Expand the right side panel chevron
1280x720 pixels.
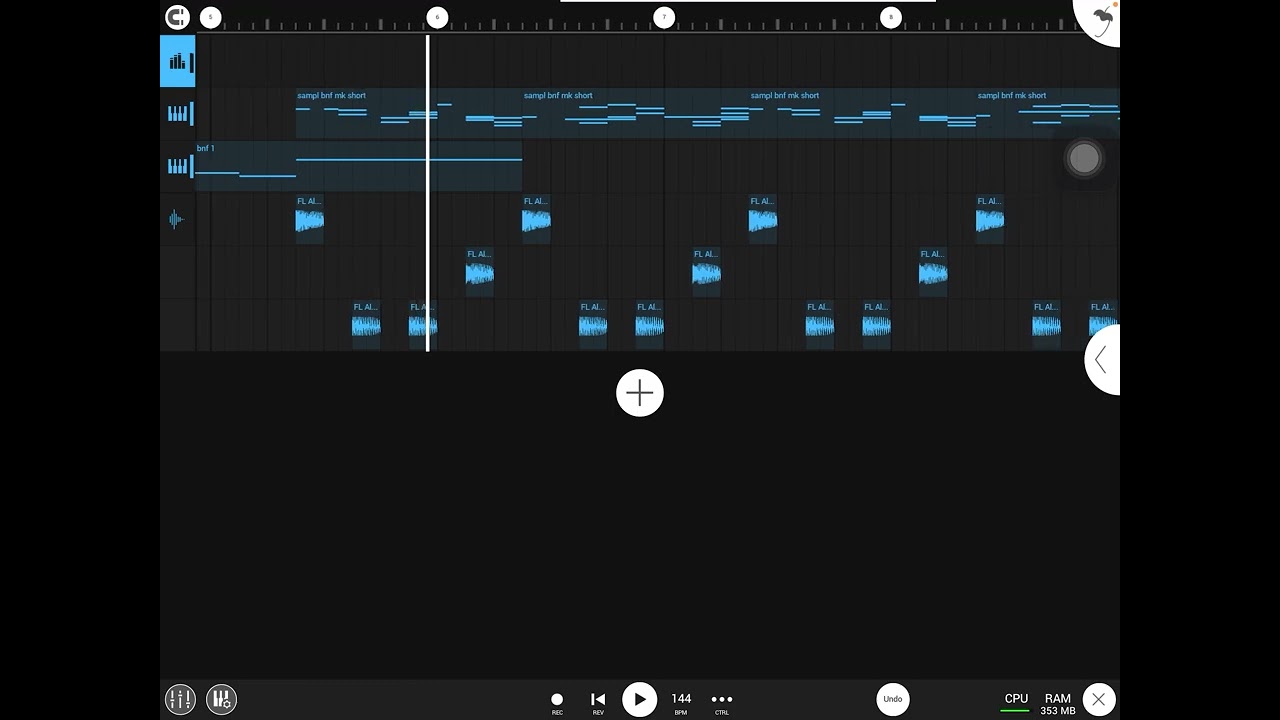click(x=1101, y=360)
